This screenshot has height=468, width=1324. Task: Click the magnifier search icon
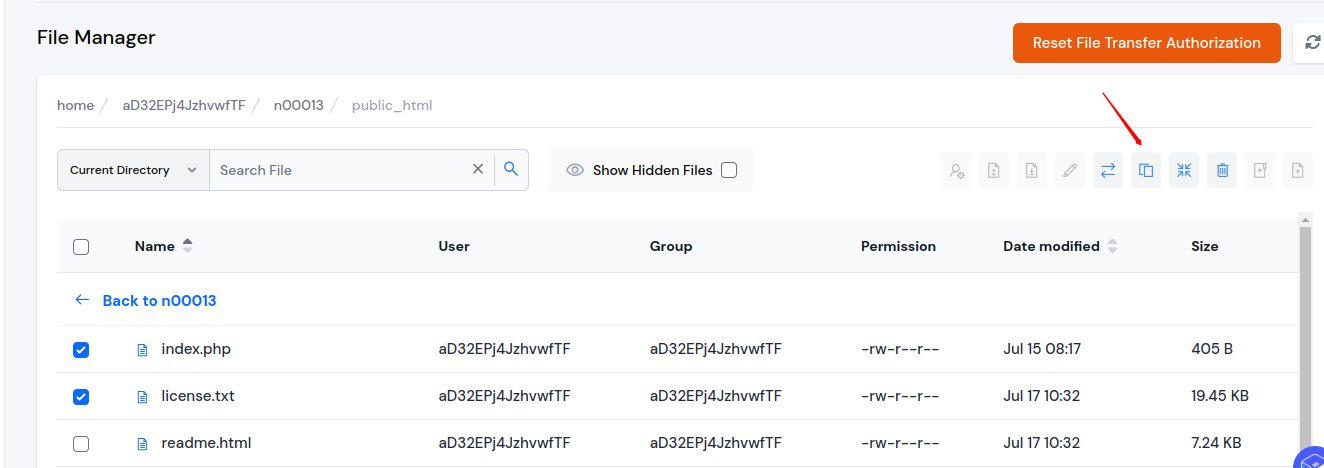pos(511,170)
